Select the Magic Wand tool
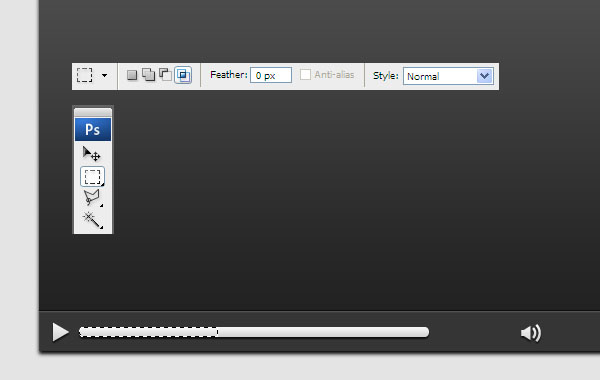The image size is (600, 380). pyautogui.click(x=92, y=220)
